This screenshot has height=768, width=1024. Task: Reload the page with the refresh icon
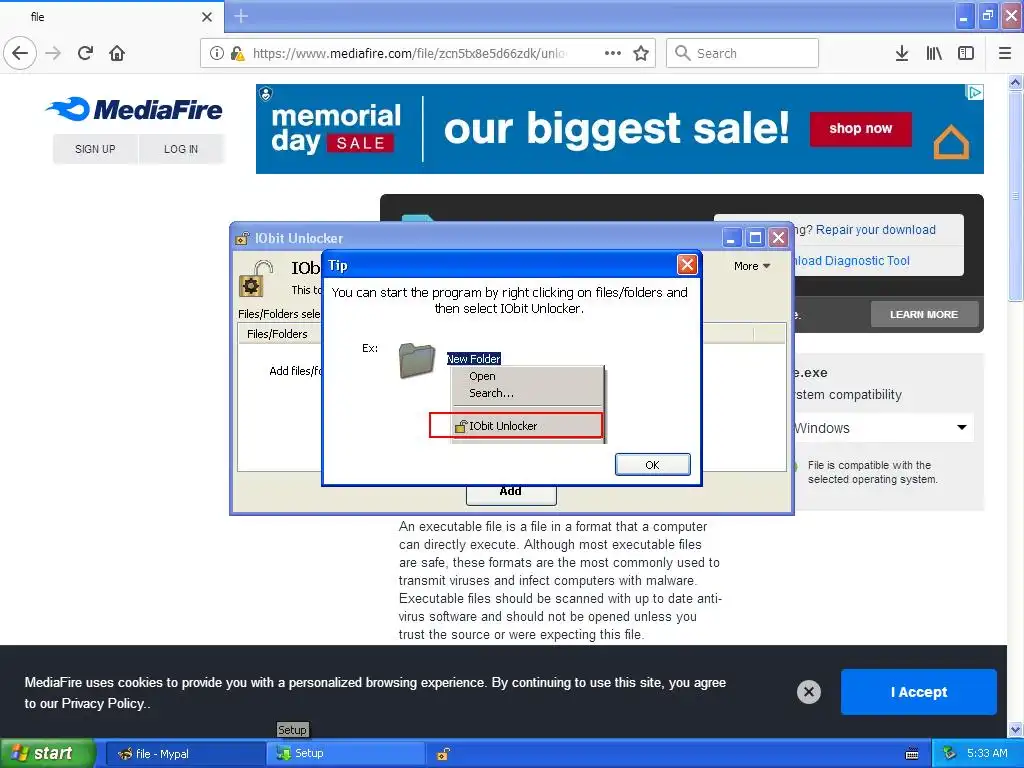click(x=85, y=53)
